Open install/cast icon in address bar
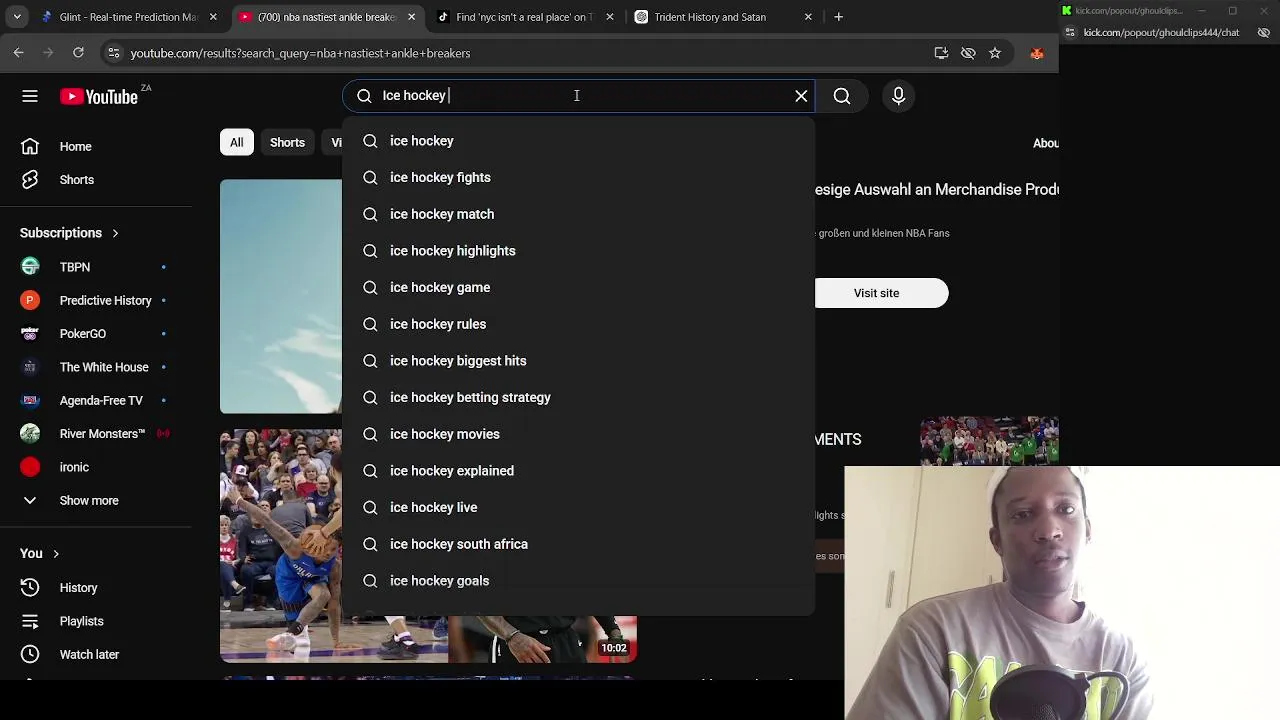1280x720 pixels. (x=941, y=53)
